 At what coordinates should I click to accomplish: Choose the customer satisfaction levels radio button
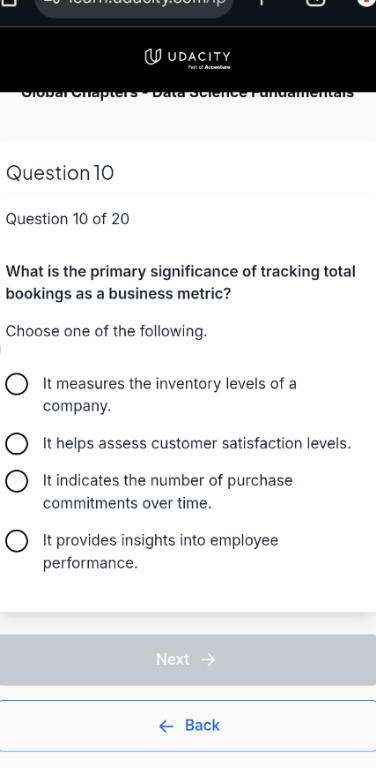(17, 444)
